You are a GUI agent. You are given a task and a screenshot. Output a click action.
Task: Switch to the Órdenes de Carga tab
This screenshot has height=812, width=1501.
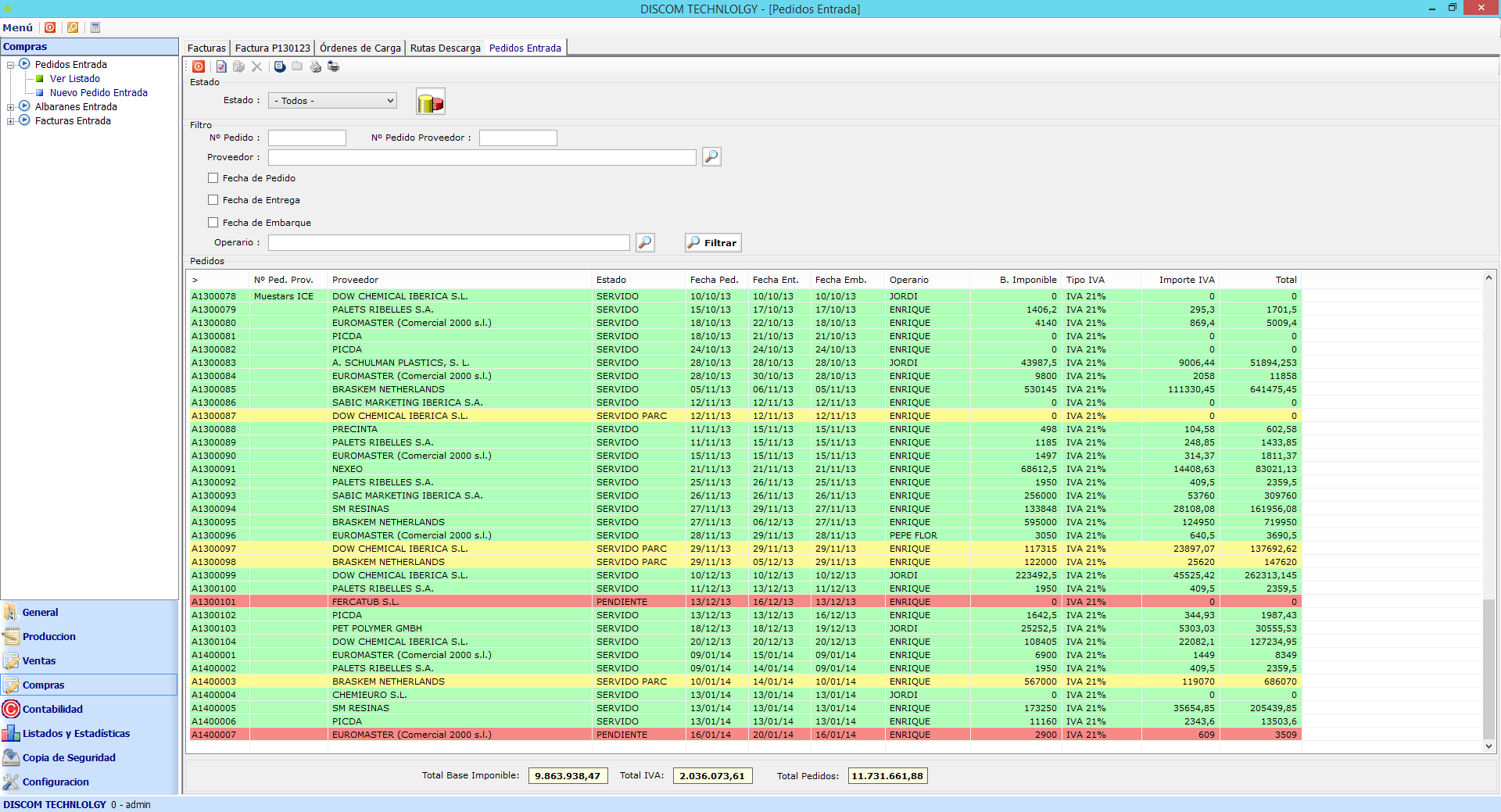[x=360, y=48]
